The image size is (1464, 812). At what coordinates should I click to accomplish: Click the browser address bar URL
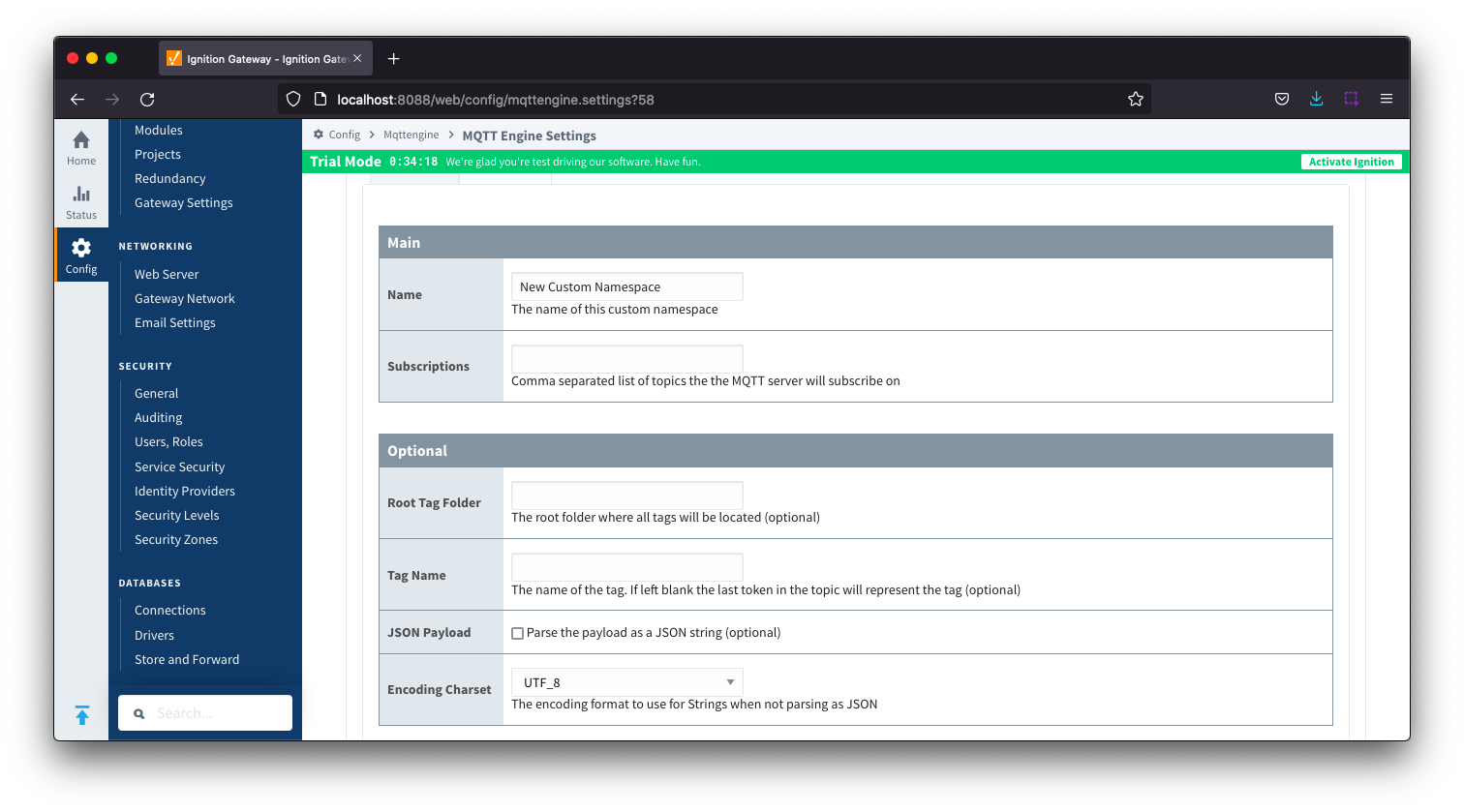pos(496,99)
